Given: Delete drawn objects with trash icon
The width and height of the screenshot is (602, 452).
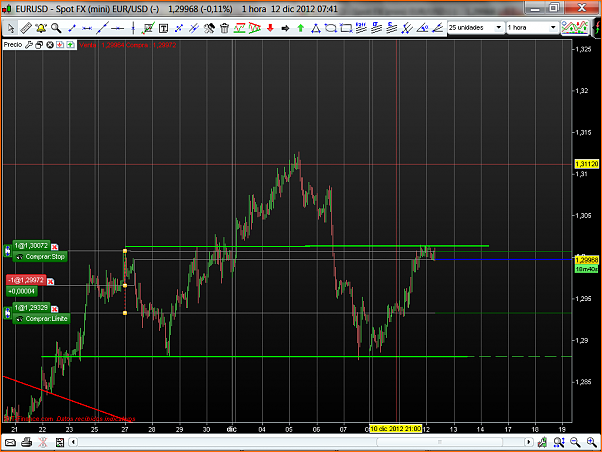Looking at the screenshot, I should point(224,28).
